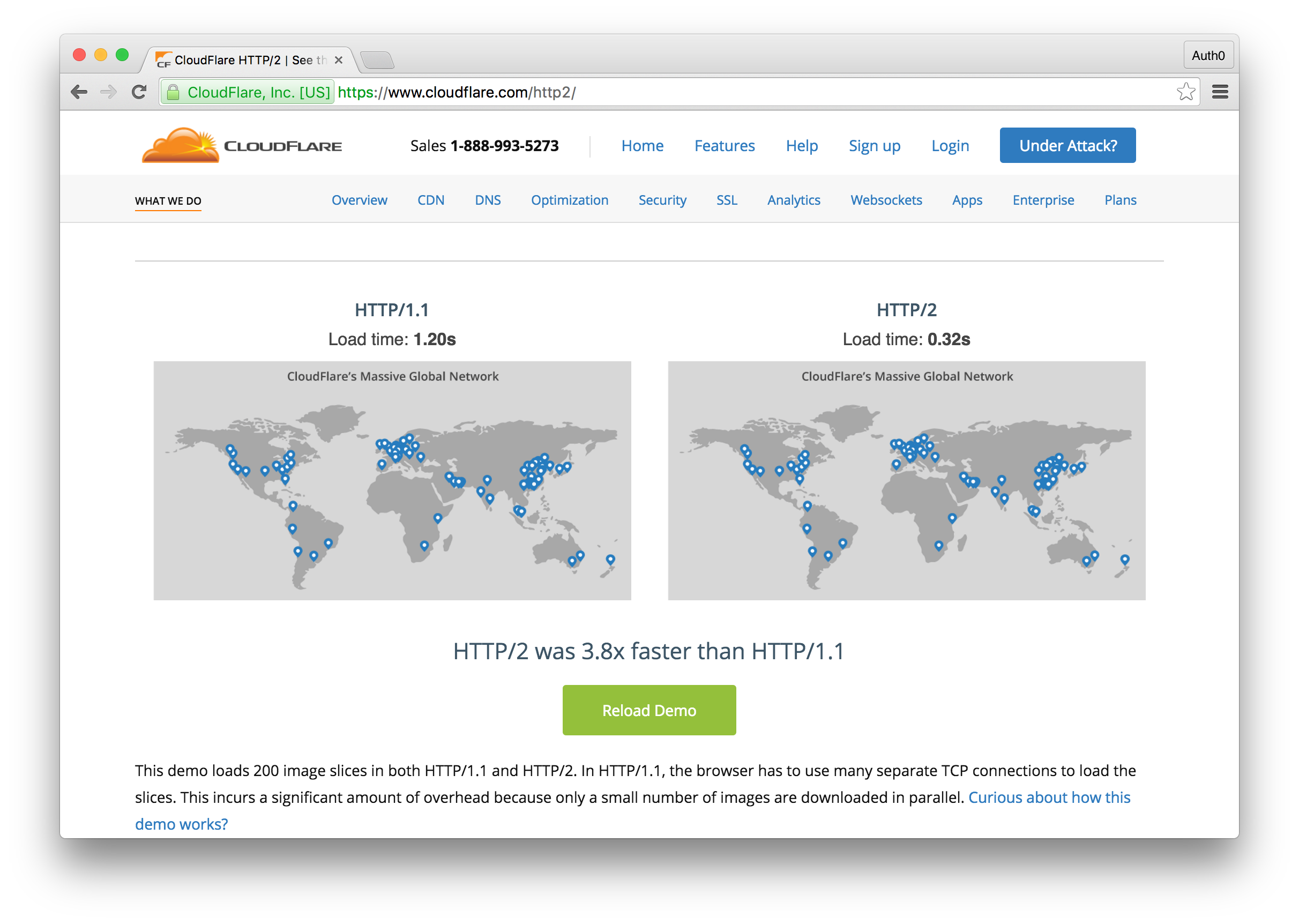Close the CloudFlare HTTP/2 tab
Image resolution: width=1299 pixels, height=924 pixels.
338,59
